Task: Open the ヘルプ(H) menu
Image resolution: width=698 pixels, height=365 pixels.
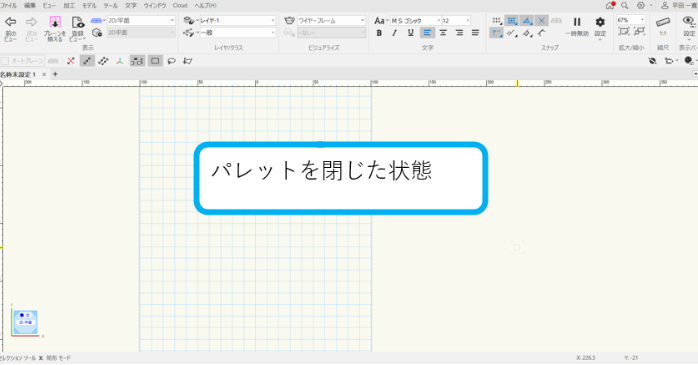Action: coord(205,5)
